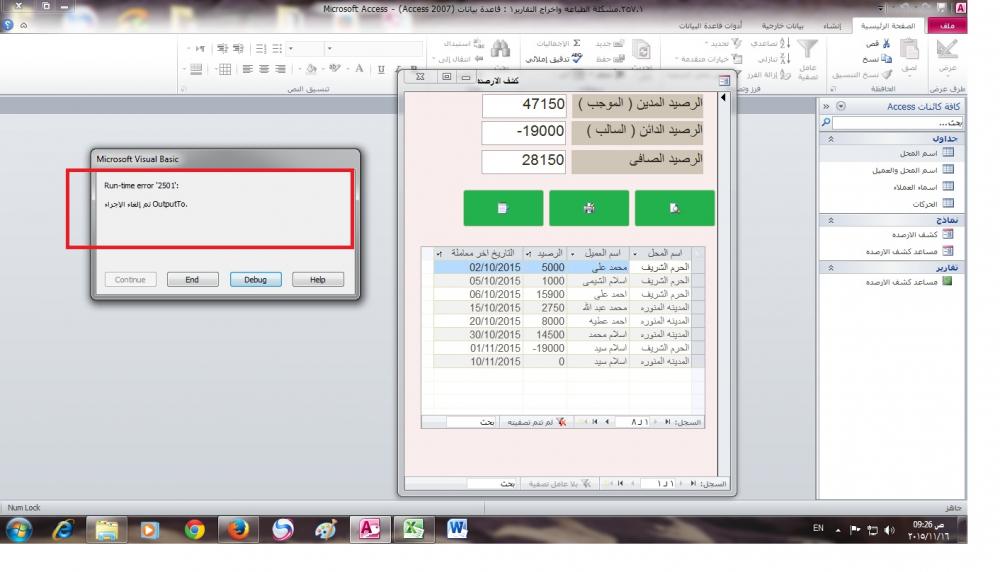1000x572 pixels.
Task: Click the عرض (View) ribbon icon
Action: [947, 55]
